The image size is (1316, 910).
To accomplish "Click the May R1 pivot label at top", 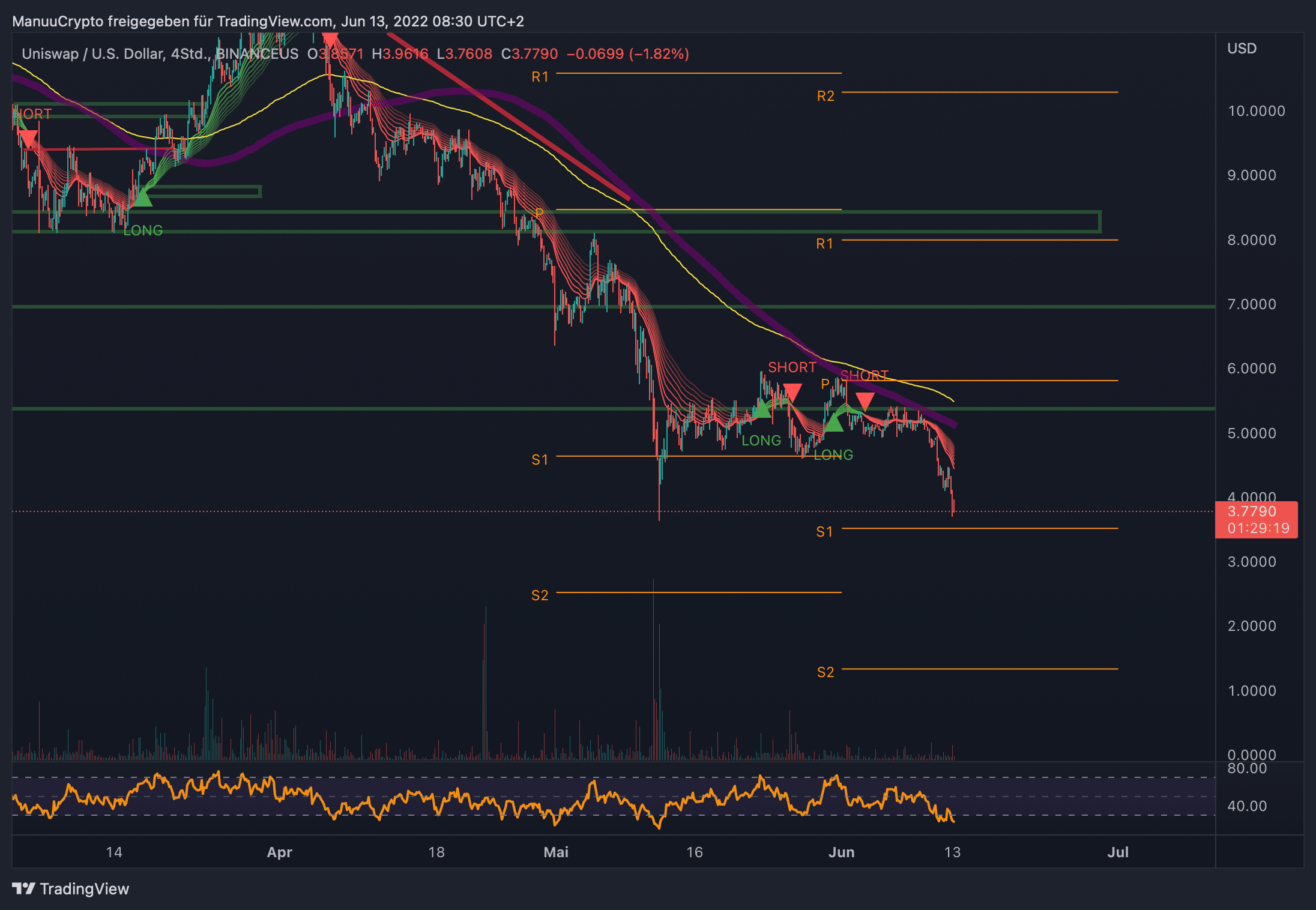I will point(540,77).
